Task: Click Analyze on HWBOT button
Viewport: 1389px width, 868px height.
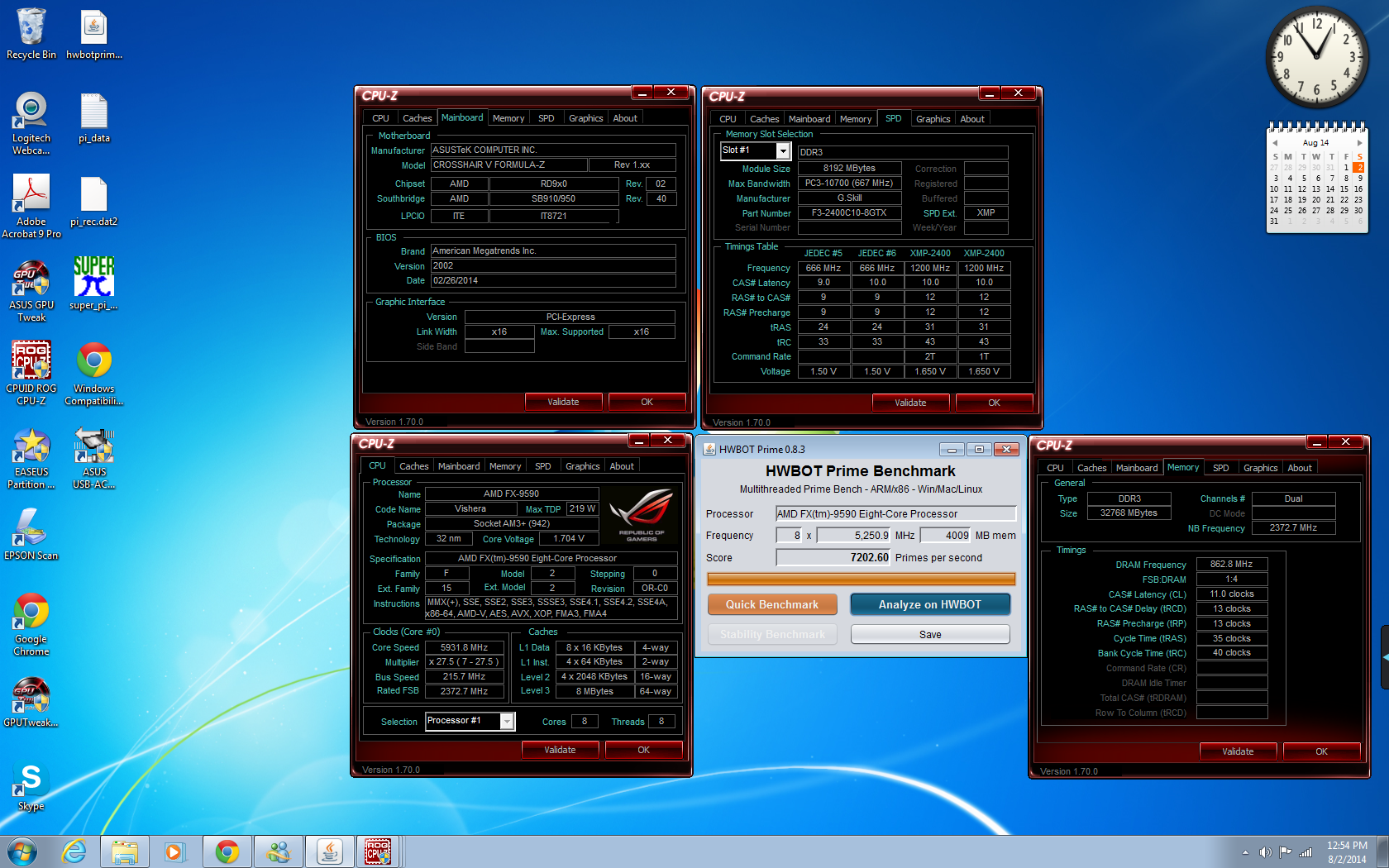Action: (x=929, y=604)
